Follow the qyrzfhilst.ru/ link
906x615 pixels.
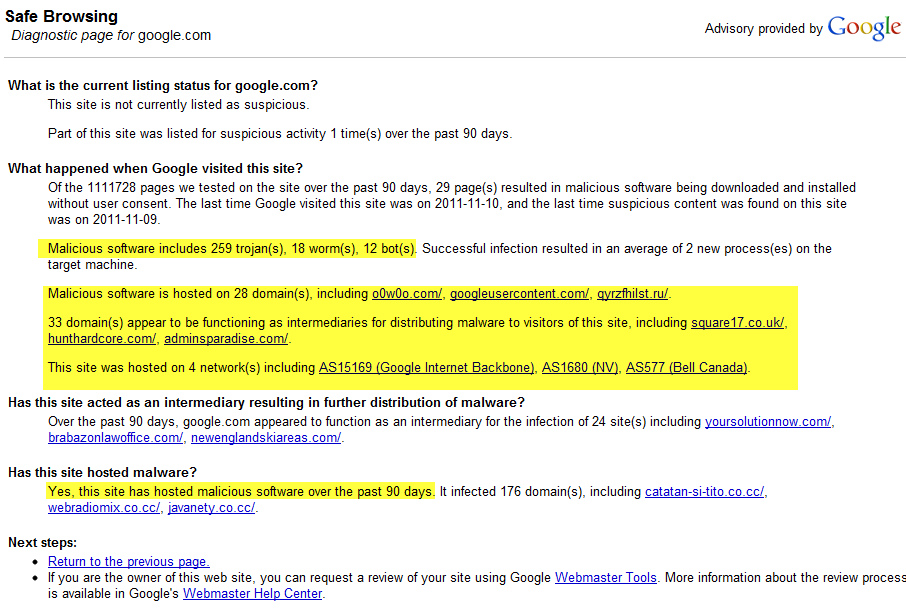633,294
